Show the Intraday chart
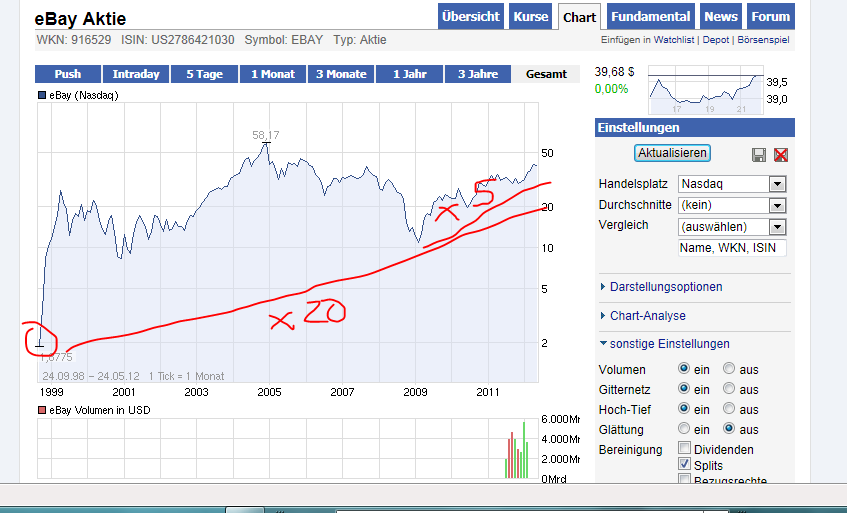847x513 pixels. [136, 74]
